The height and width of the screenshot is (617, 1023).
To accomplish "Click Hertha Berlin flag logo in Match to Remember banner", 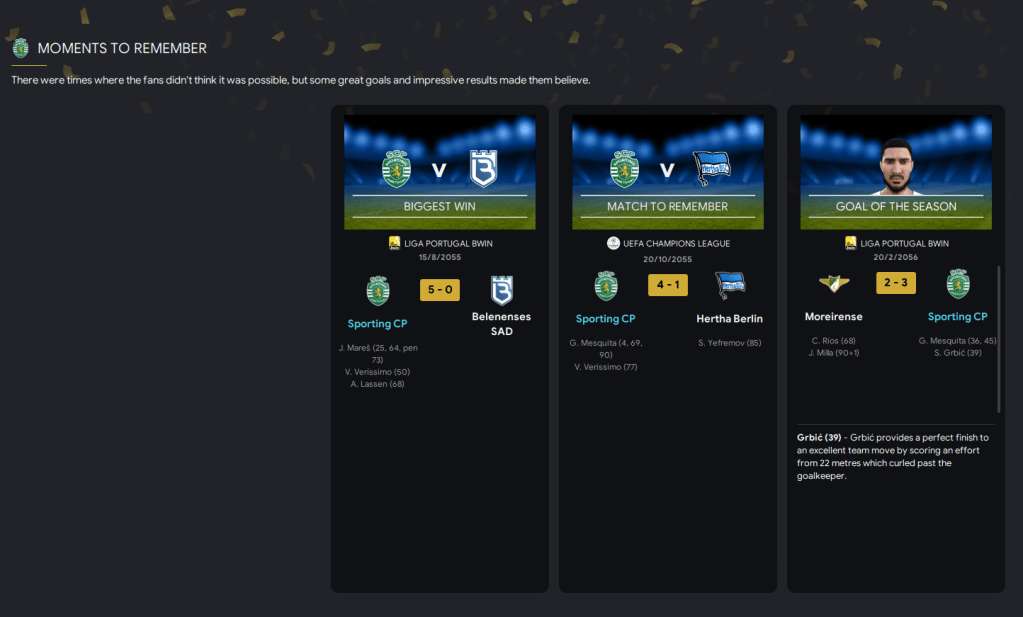I will (712, 168).
